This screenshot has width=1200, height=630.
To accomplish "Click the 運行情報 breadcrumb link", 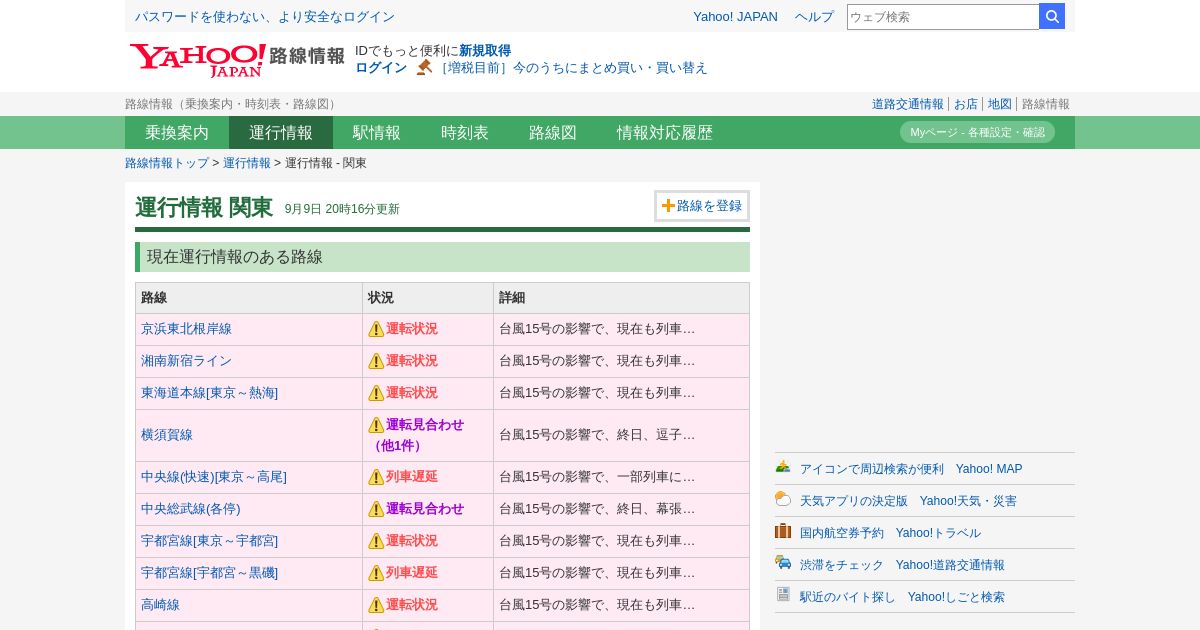I will tap(247, 163).
